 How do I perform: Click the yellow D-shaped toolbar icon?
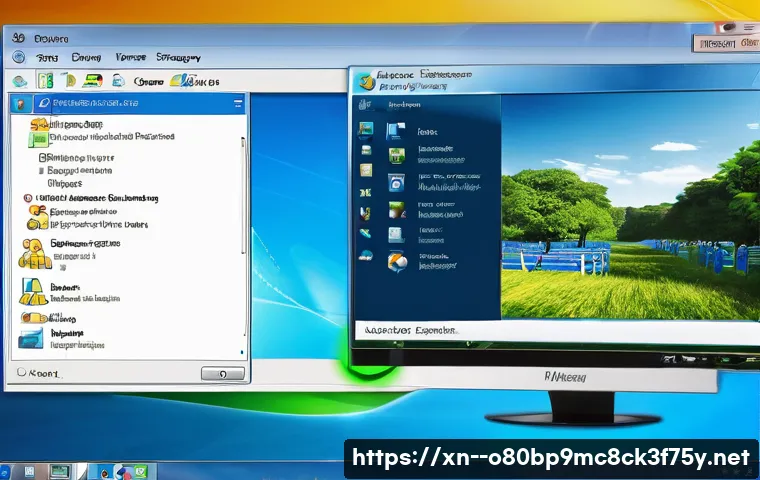[x=70, y=80]
